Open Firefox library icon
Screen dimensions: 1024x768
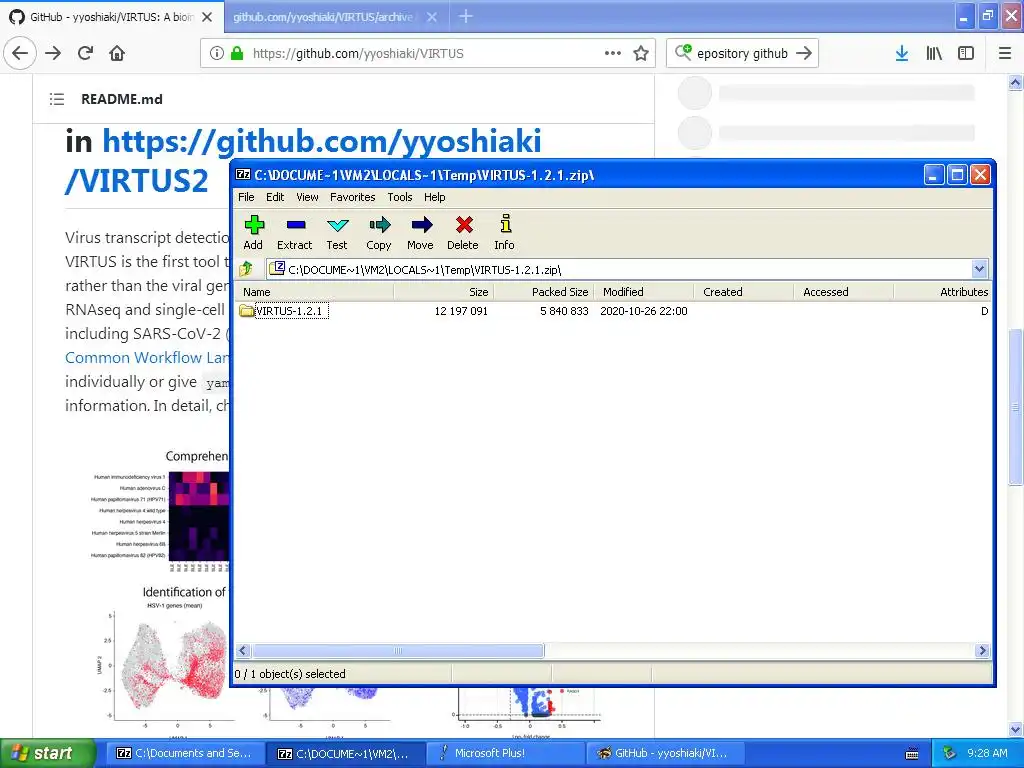click(934, 54)
